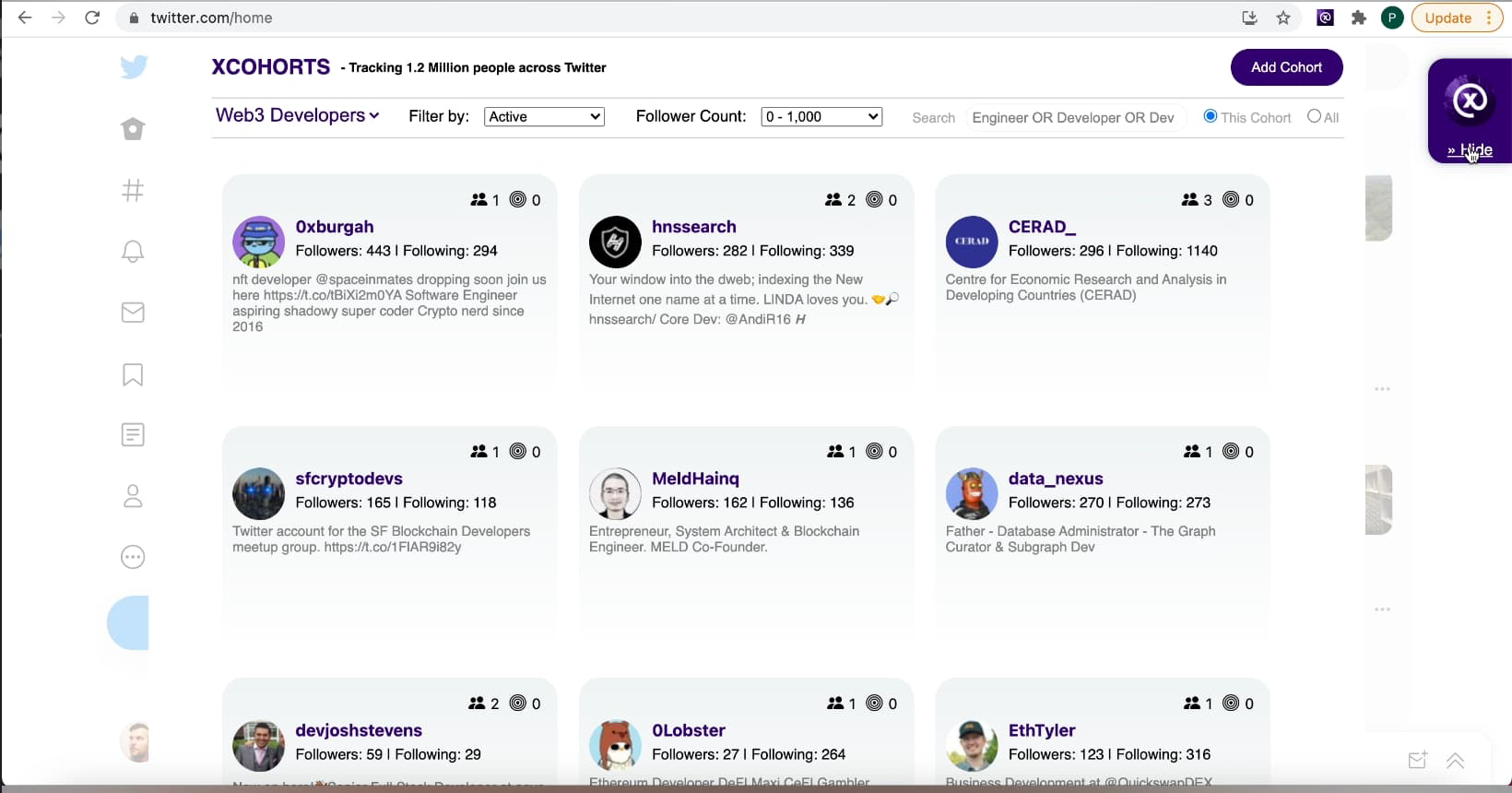The width and height of the screenshot is (1512, 793).
Task: Open Notifications bell icon
Action: [133, 252]
